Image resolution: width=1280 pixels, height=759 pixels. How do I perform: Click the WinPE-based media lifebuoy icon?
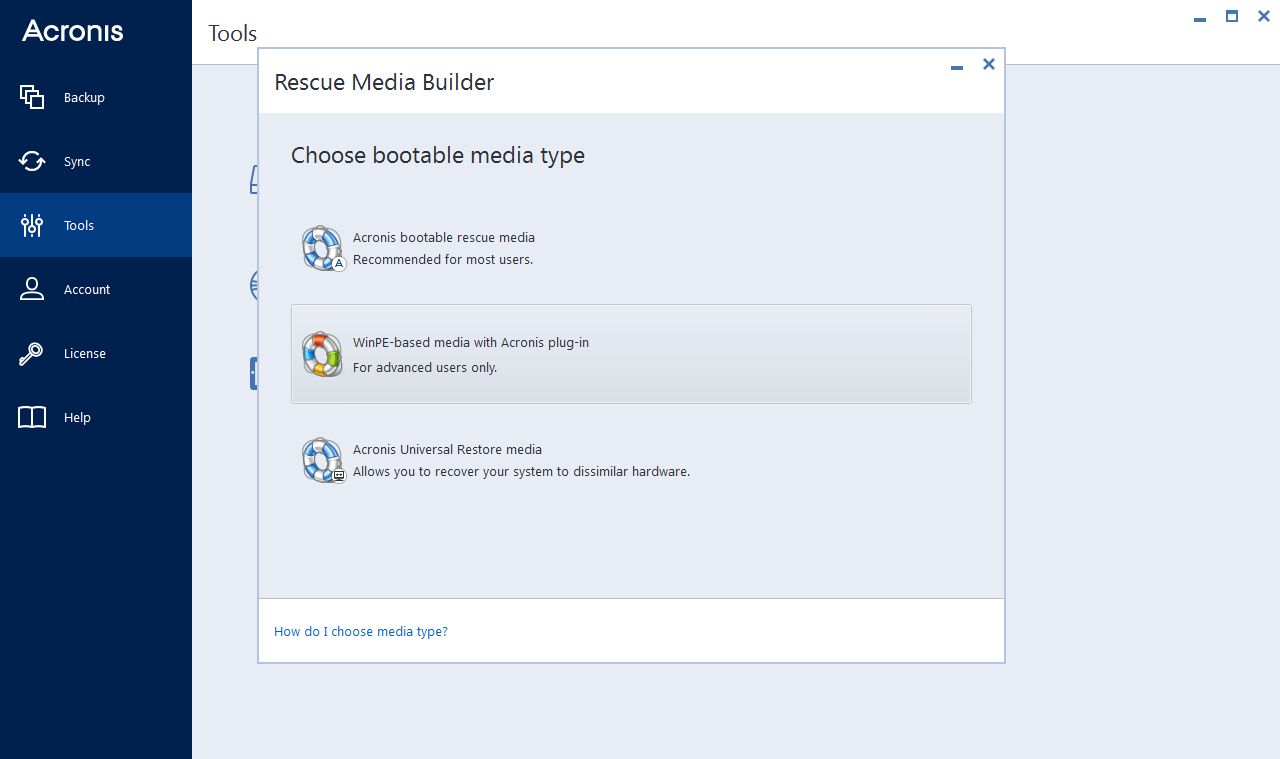(x=322, y=354)
